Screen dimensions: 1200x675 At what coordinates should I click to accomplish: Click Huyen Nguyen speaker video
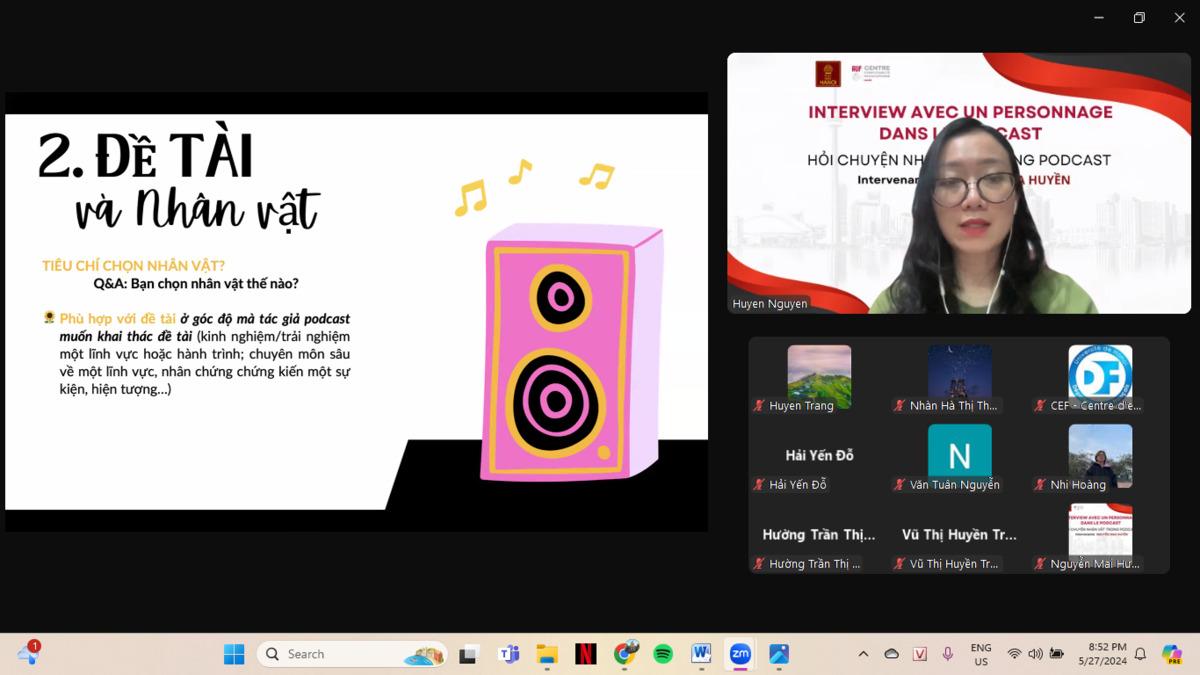coord(959,184)
